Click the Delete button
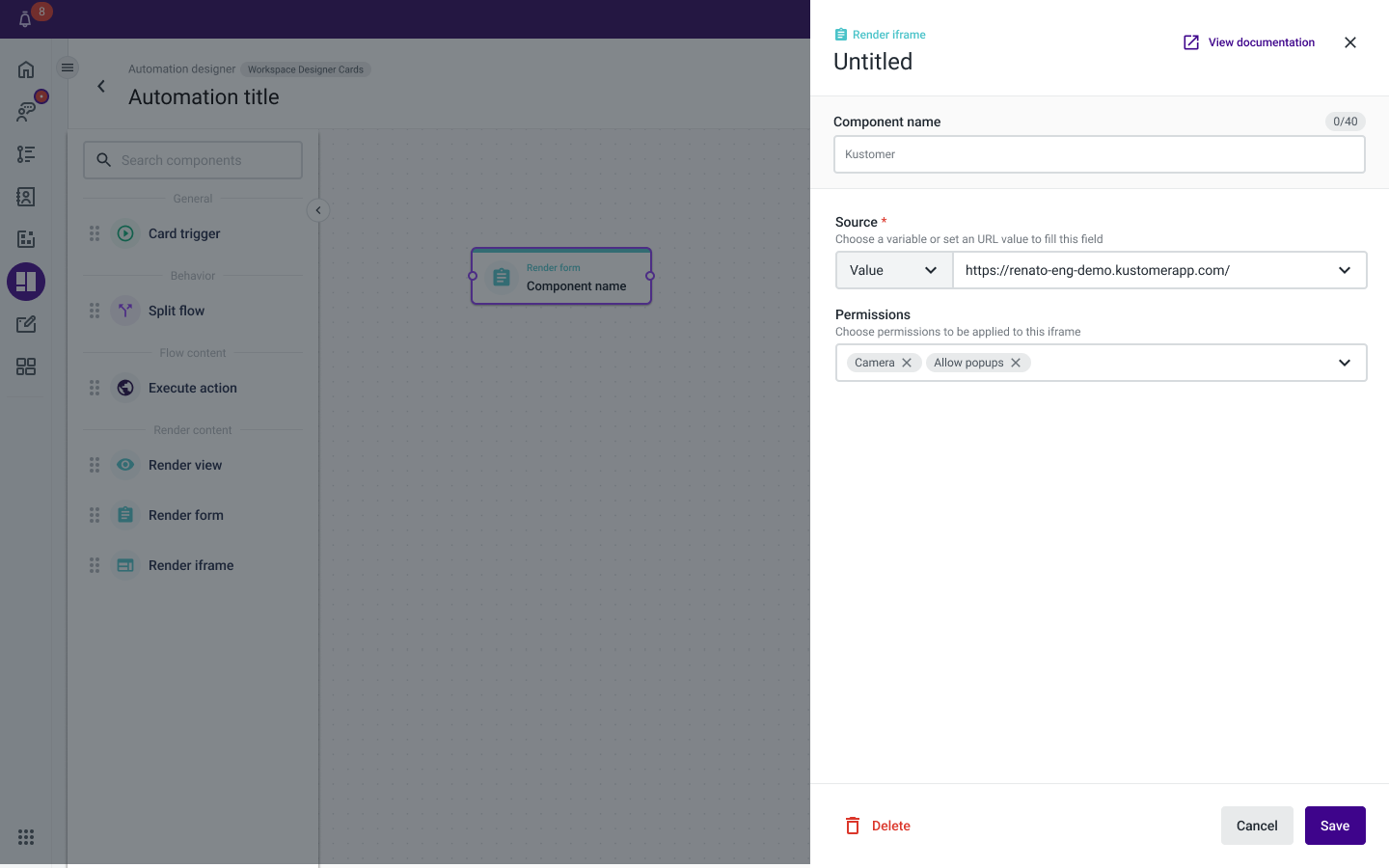This screenshot has width=1389, height=868. pos(878,826)
